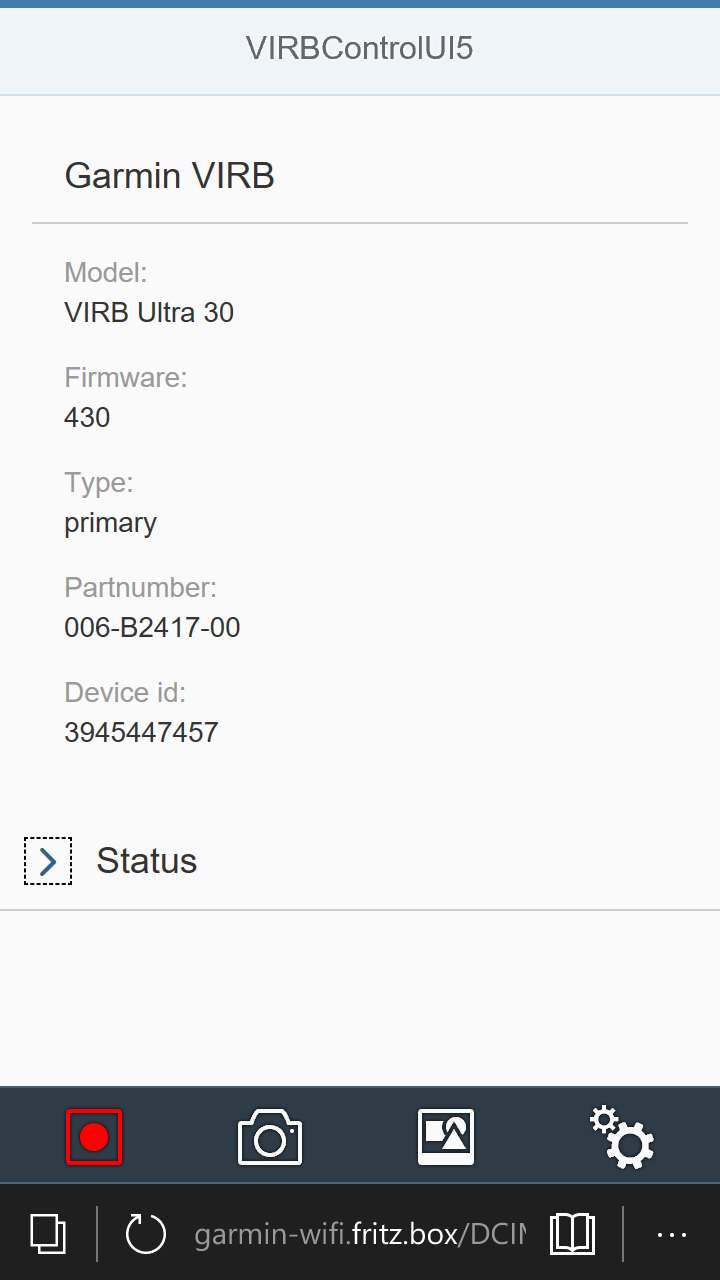Click the Status panel header text
This screenshot has width=720, height=1280.
147,861
